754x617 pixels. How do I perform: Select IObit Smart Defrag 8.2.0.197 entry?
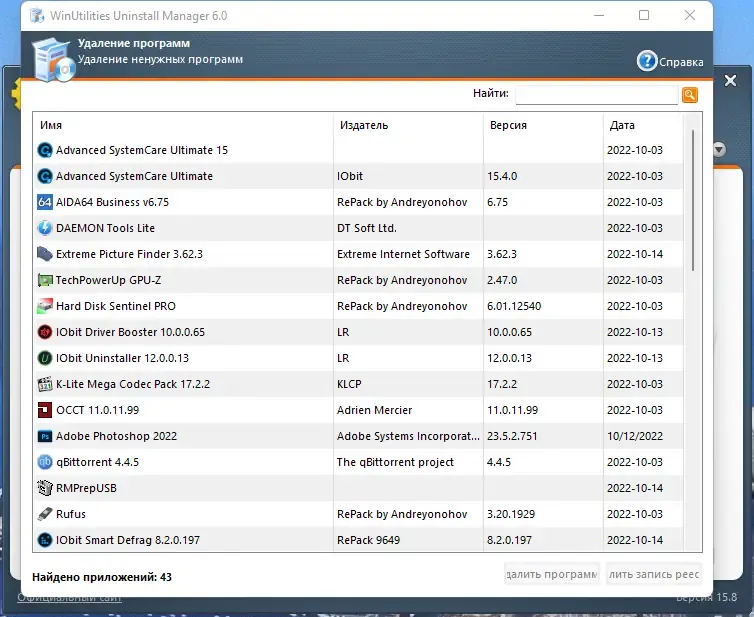pyautogui.click(x=128, y=540)
